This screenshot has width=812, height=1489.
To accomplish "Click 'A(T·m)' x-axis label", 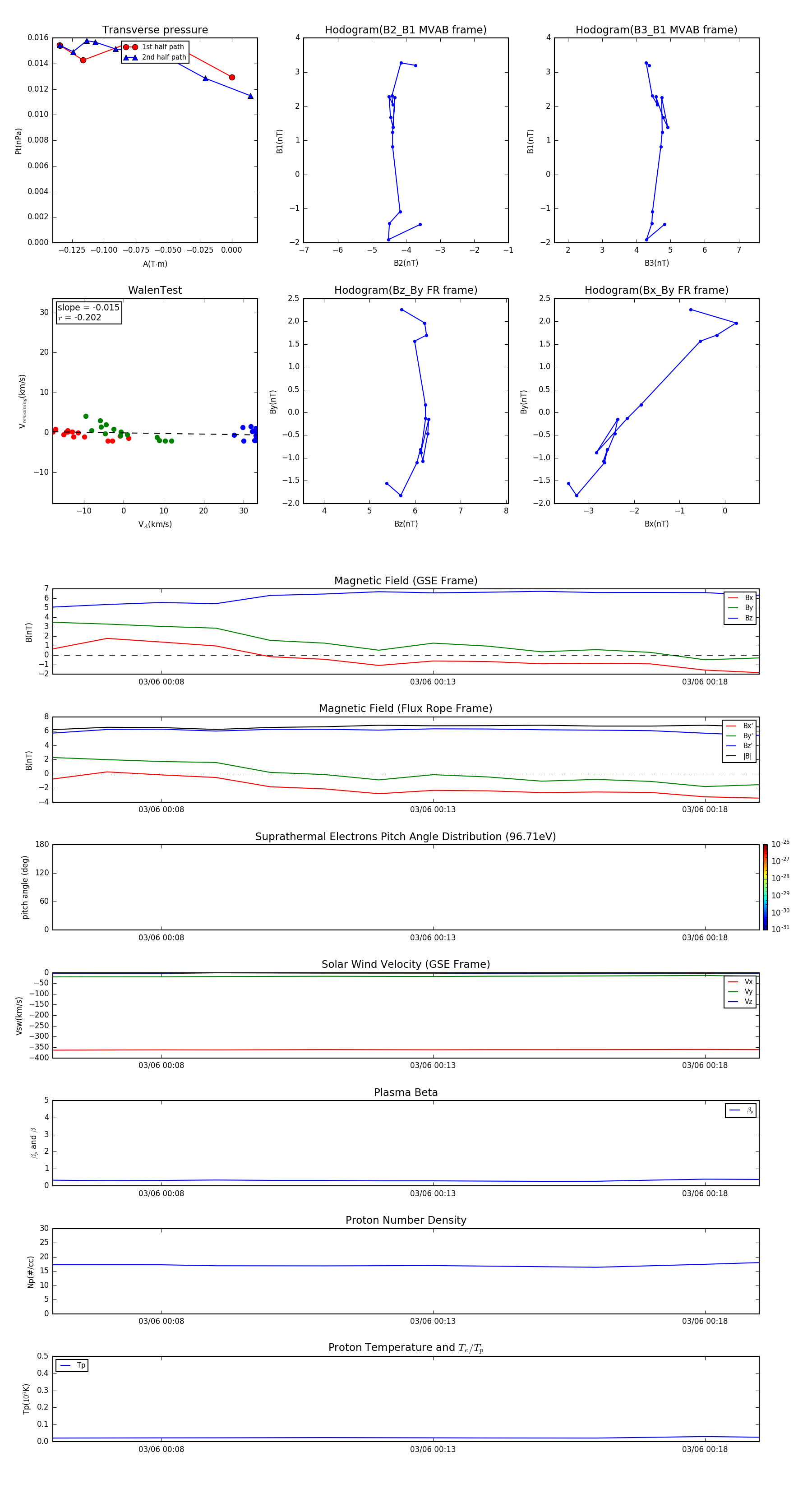I will click(x=155, y=264).
